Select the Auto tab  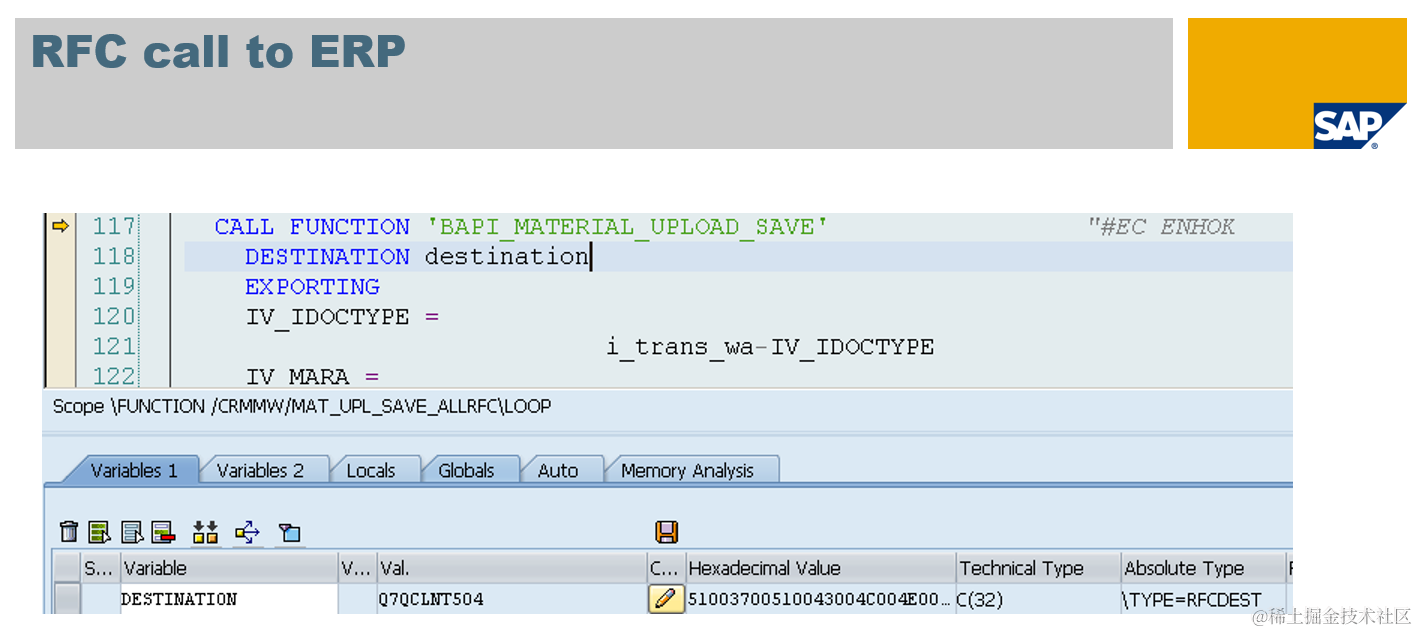[558, 470]
